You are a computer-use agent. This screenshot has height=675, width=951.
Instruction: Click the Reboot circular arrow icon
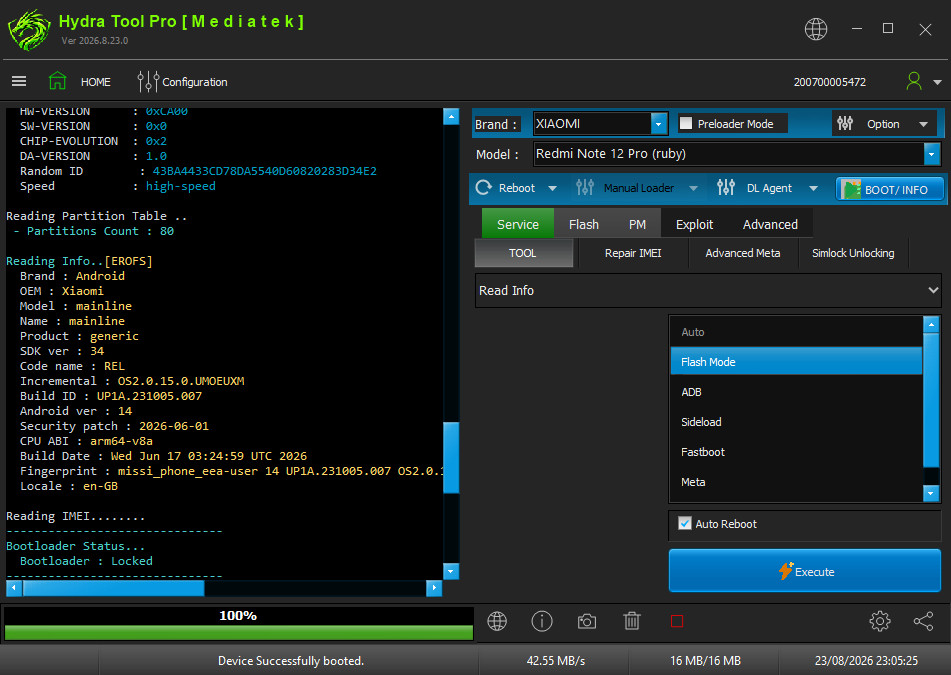tap(483, 187)
